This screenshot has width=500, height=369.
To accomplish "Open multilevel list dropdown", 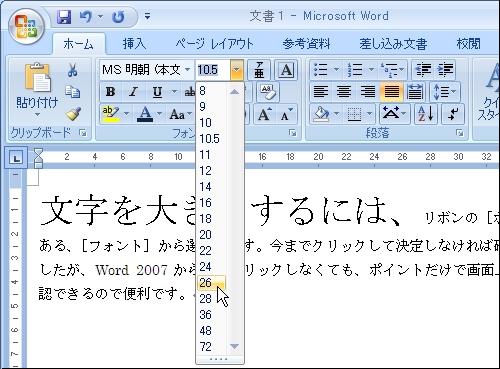I will (402, 70).
